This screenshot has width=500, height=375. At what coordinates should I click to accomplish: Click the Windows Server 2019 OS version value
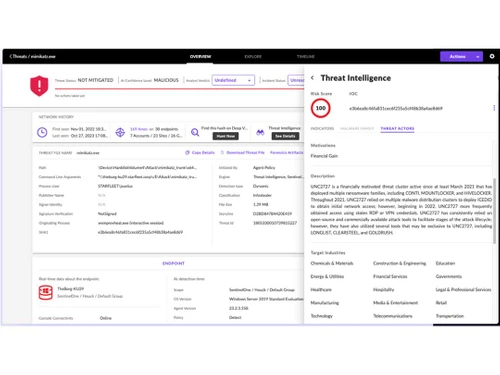click(266, 299)
